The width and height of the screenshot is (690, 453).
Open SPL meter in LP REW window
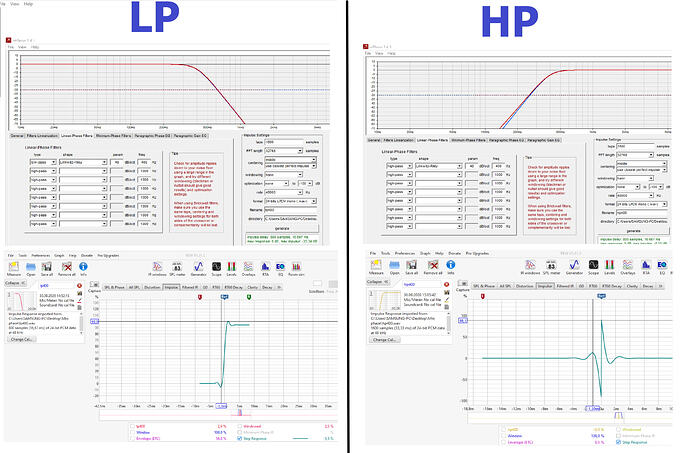click(x=177, y=267)
